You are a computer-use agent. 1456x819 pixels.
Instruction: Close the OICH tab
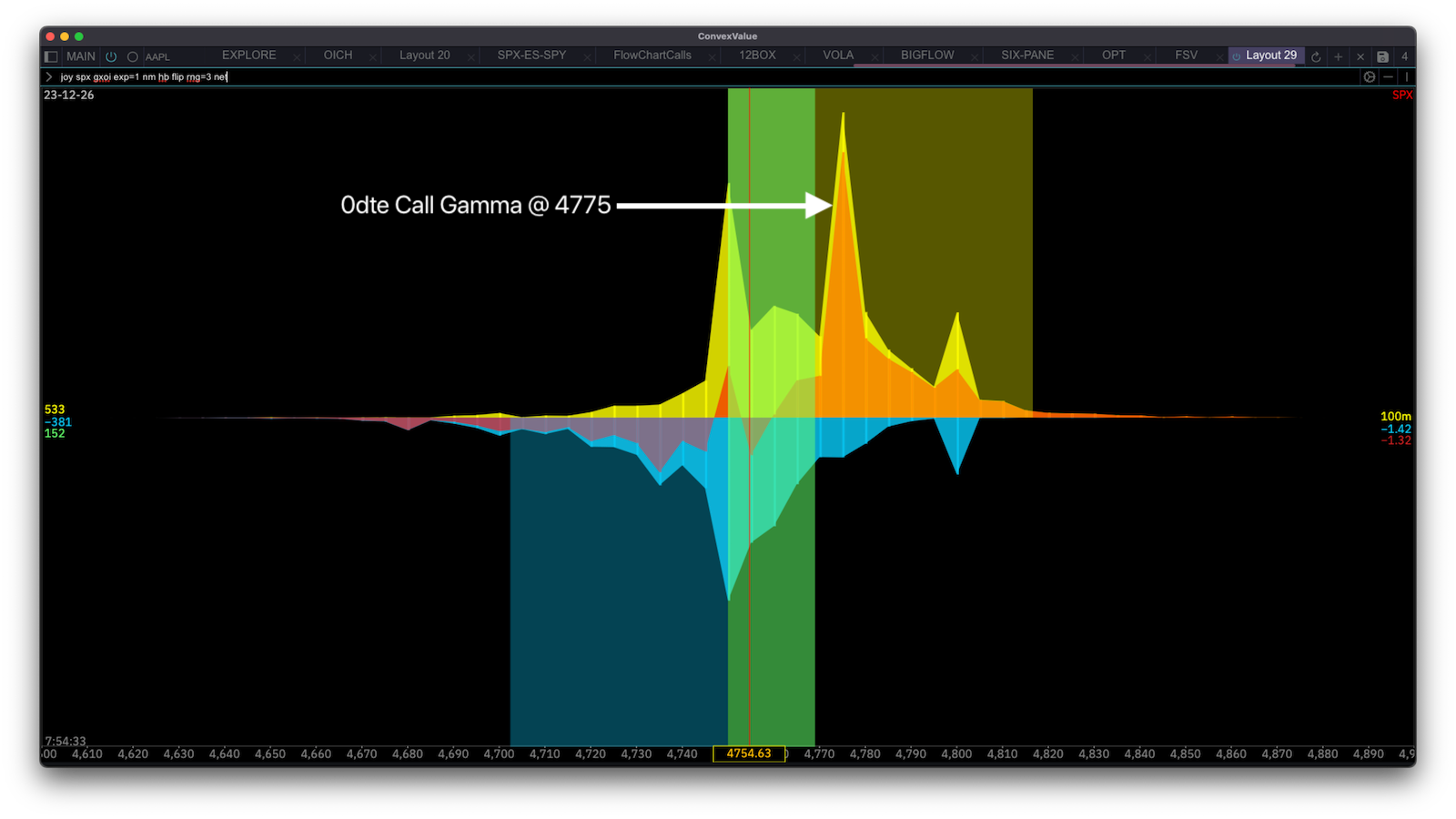pos(373,57)
